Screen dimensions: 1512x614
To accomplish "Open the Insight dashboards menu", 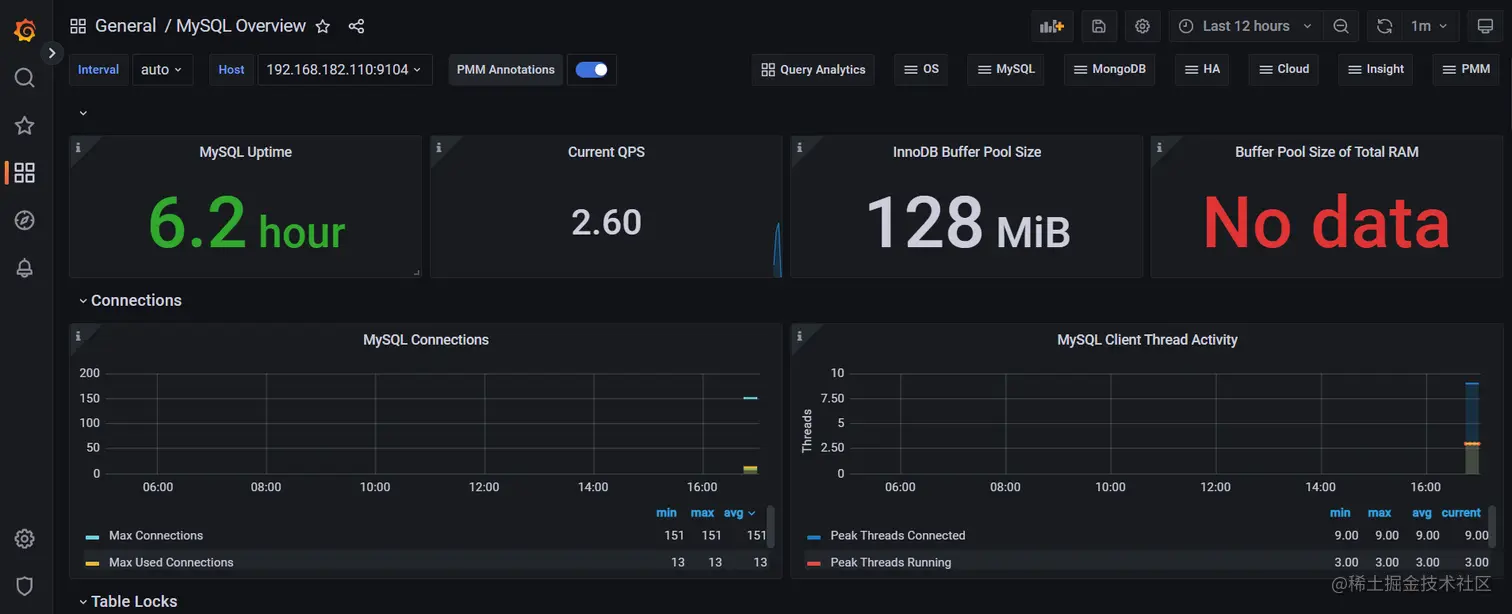I will click(1376, 69).
